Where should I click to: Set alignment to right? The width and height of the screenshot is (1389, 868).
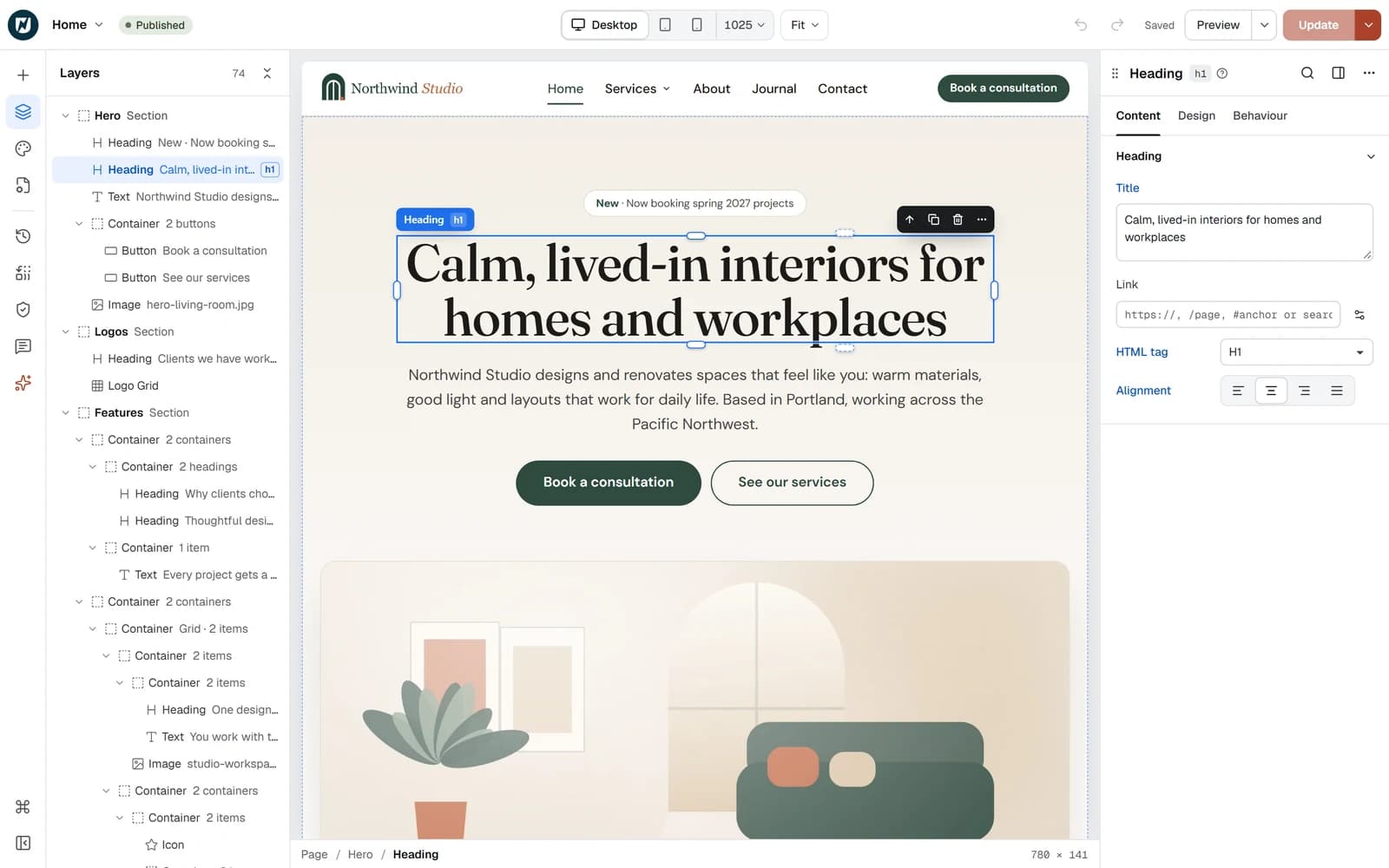pos(1304,391)
